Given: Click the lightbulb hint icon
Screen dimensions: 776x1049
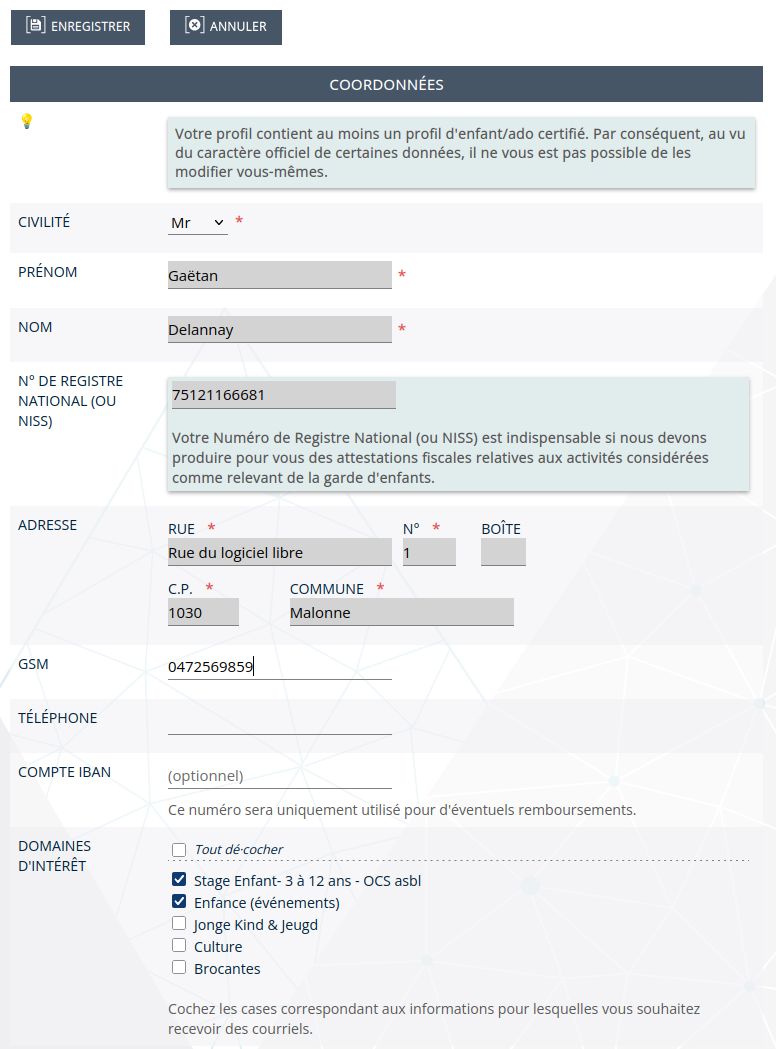Looking at the screenshot, I should pos(26,121).
